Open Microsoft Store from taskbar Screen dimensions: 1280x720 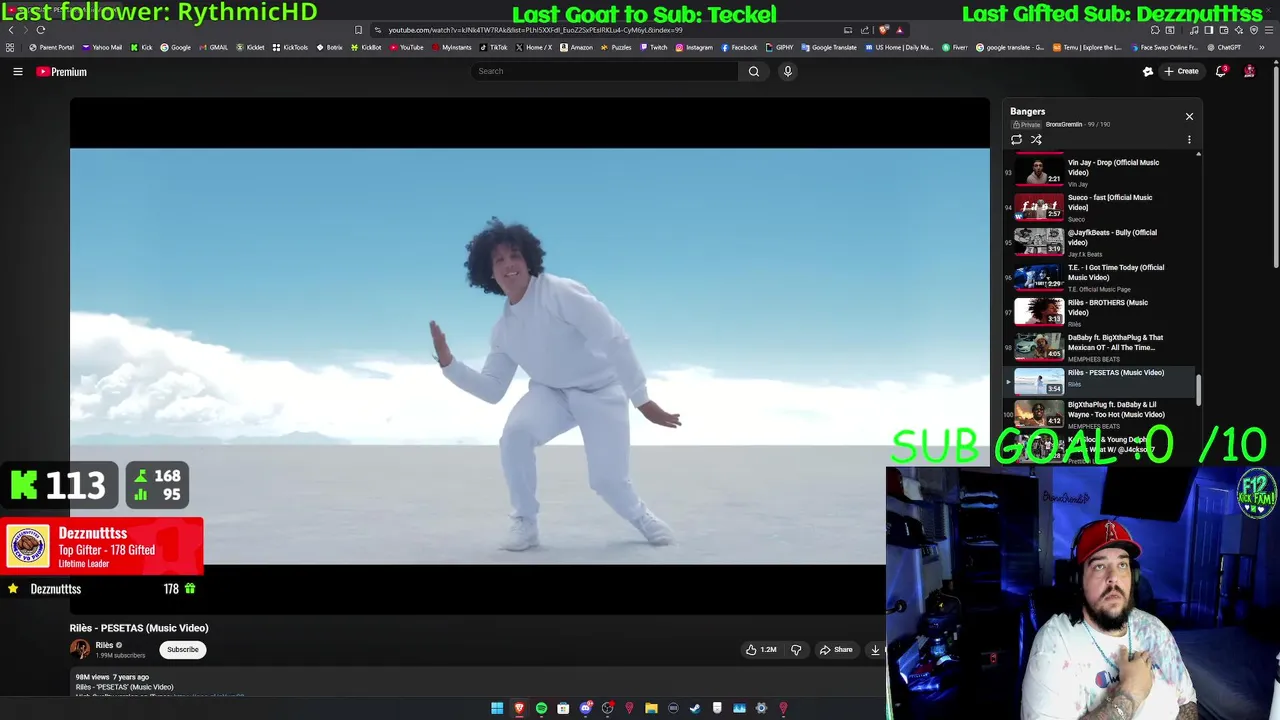pos(563,708)
